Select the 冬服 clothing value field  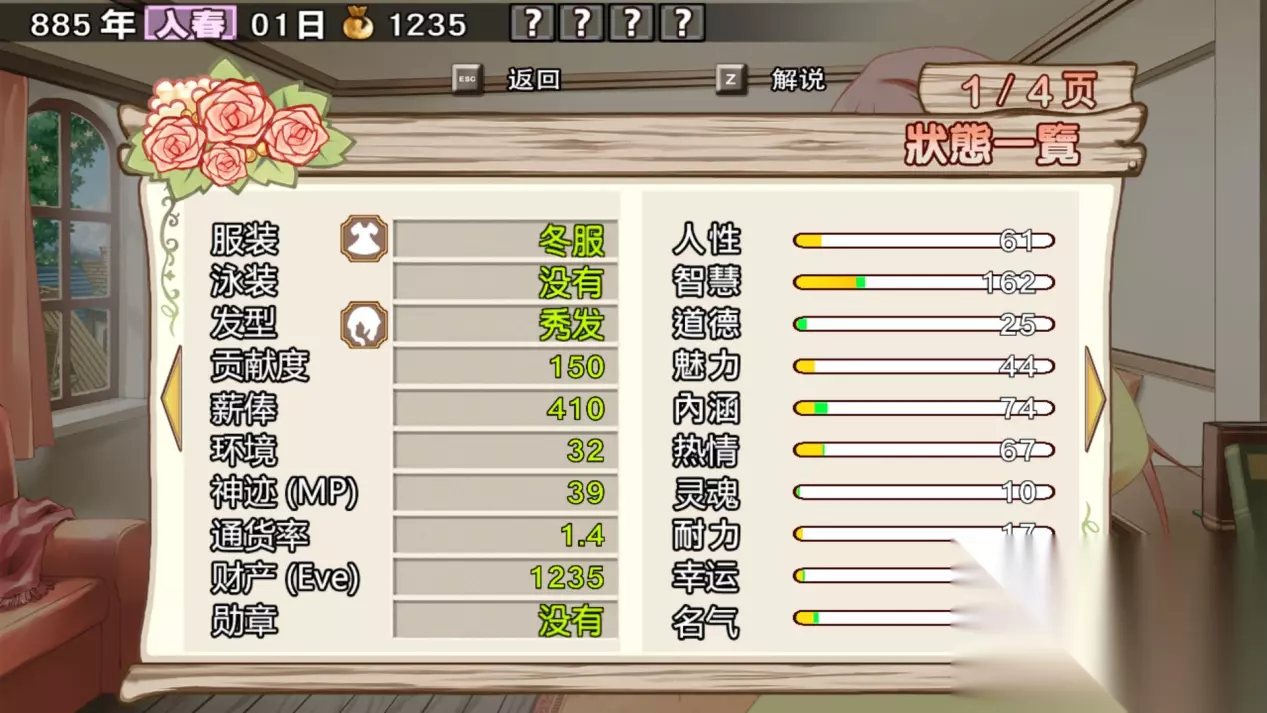pyautogui.click(x=505, y=240)
